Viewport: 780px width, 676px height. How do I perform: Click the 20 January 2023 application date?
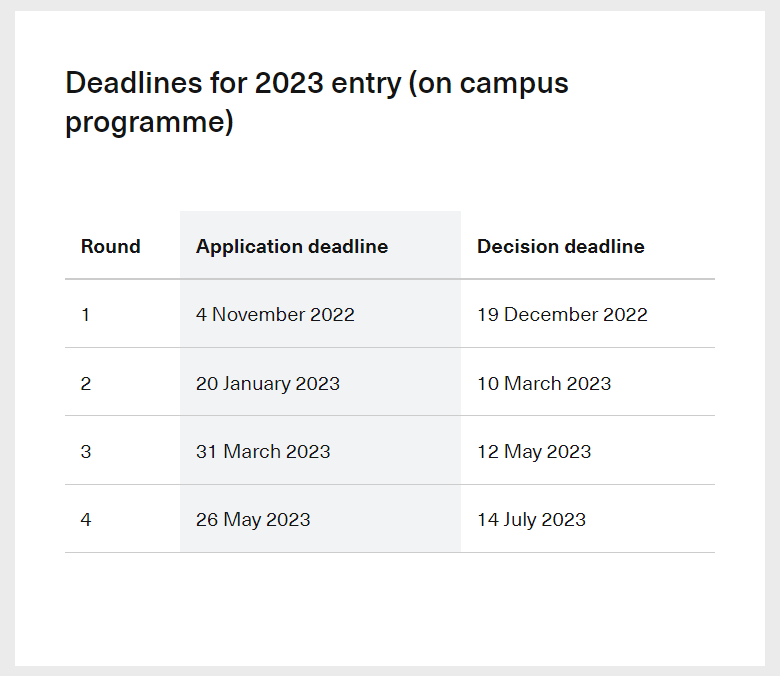click(x=268, y=383)
